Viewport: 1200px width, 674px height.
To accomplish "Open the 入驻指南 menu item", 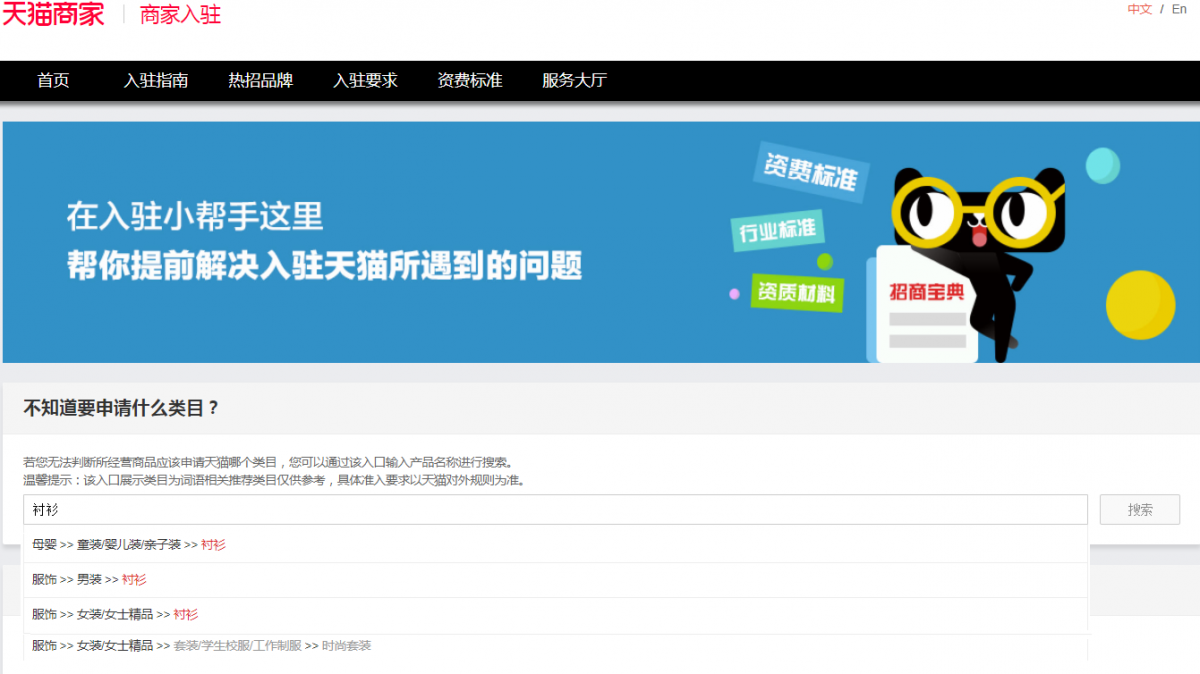I will point(156,81).
